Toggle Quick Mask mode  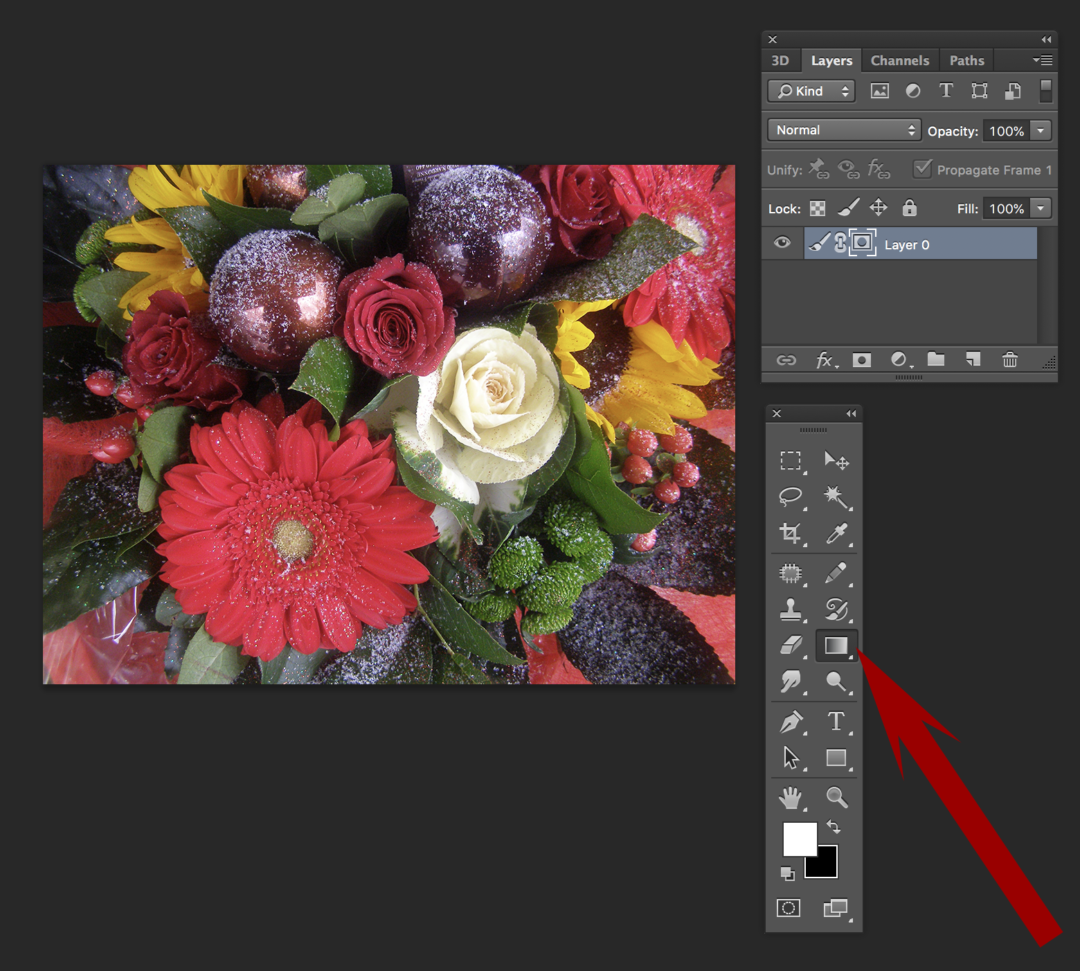tap(789, 908)
